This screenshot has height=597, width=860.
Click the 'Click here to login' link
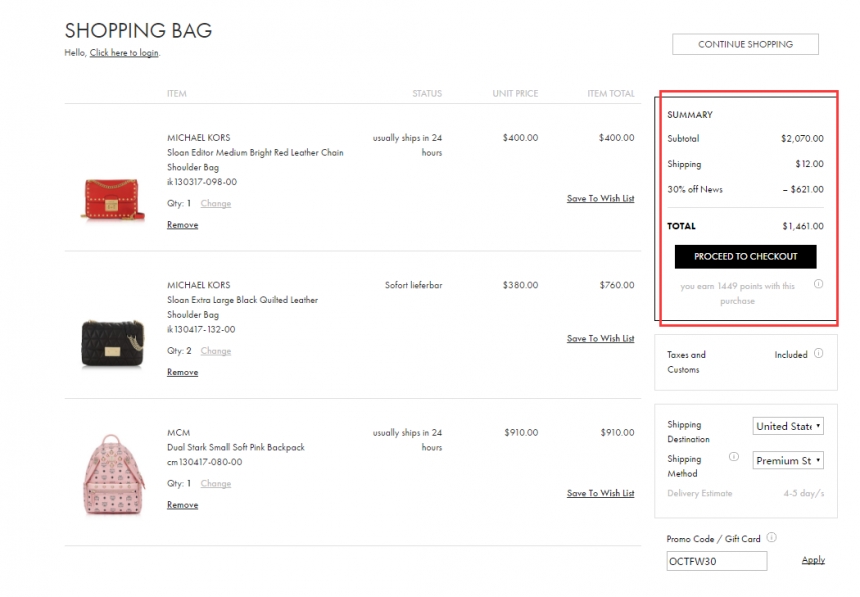(124, 53)
